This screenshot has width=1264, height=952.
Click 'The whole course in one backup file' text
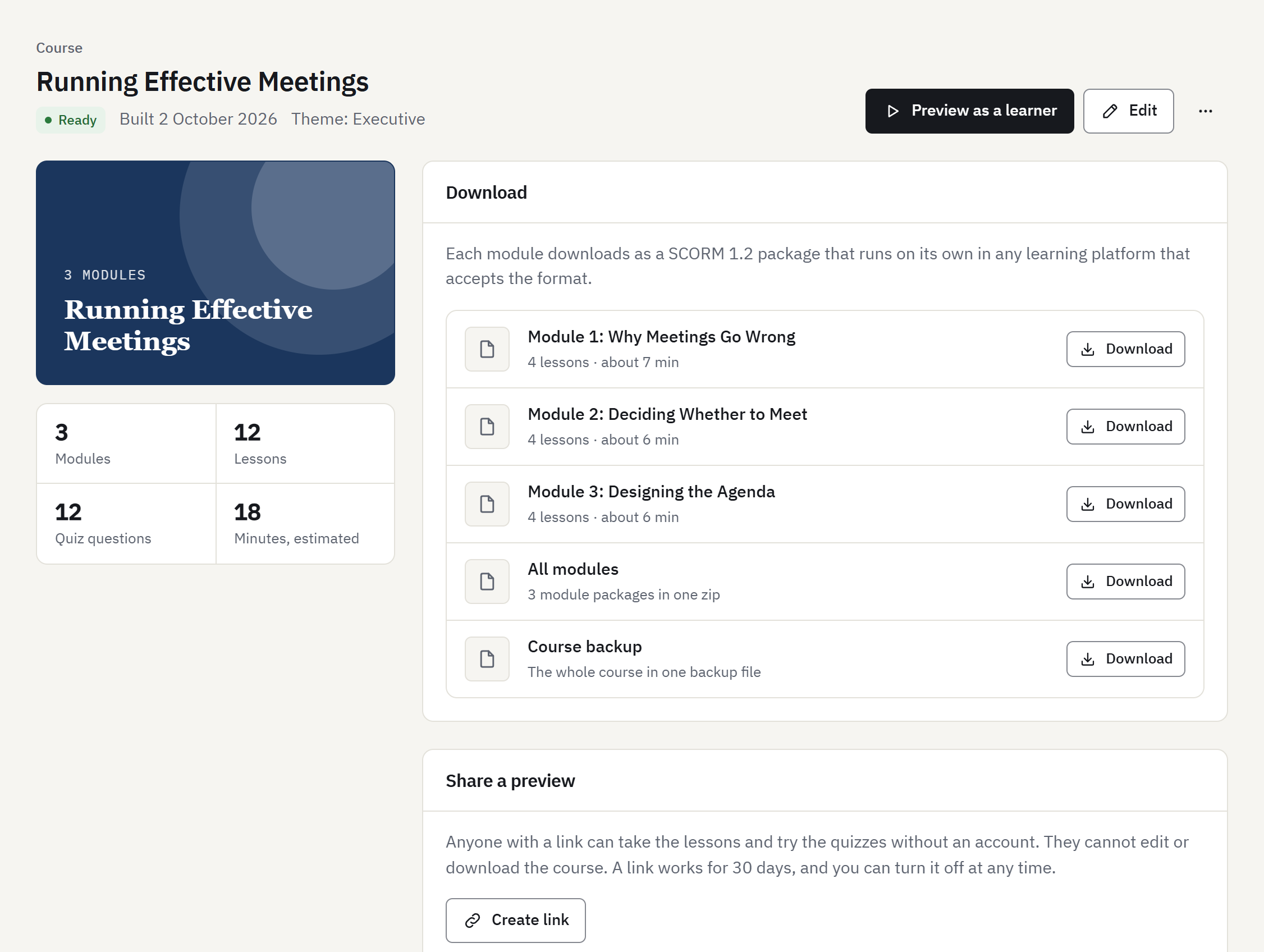[644, 672]
